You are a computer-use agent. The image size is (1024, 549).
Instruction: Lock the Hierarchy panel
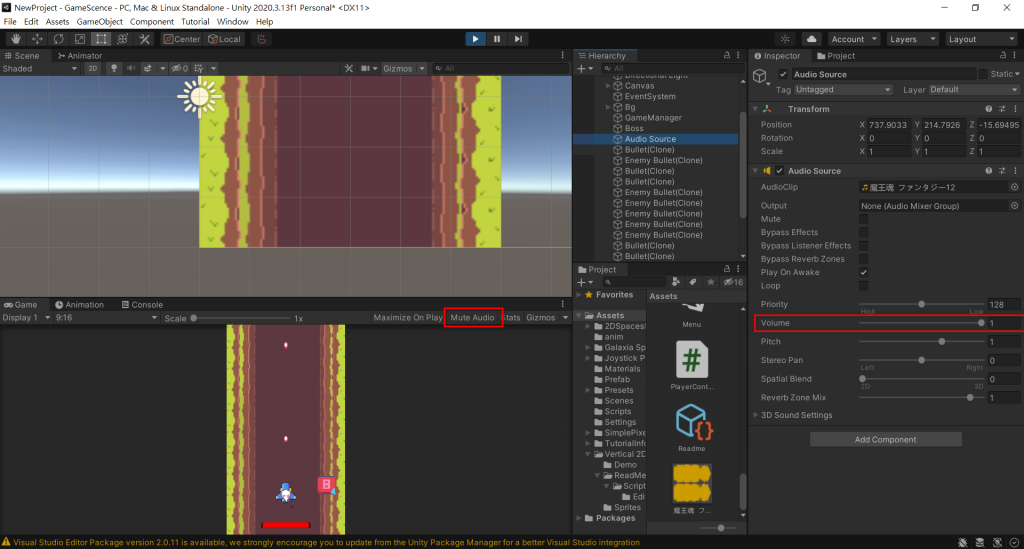[727, 55]
